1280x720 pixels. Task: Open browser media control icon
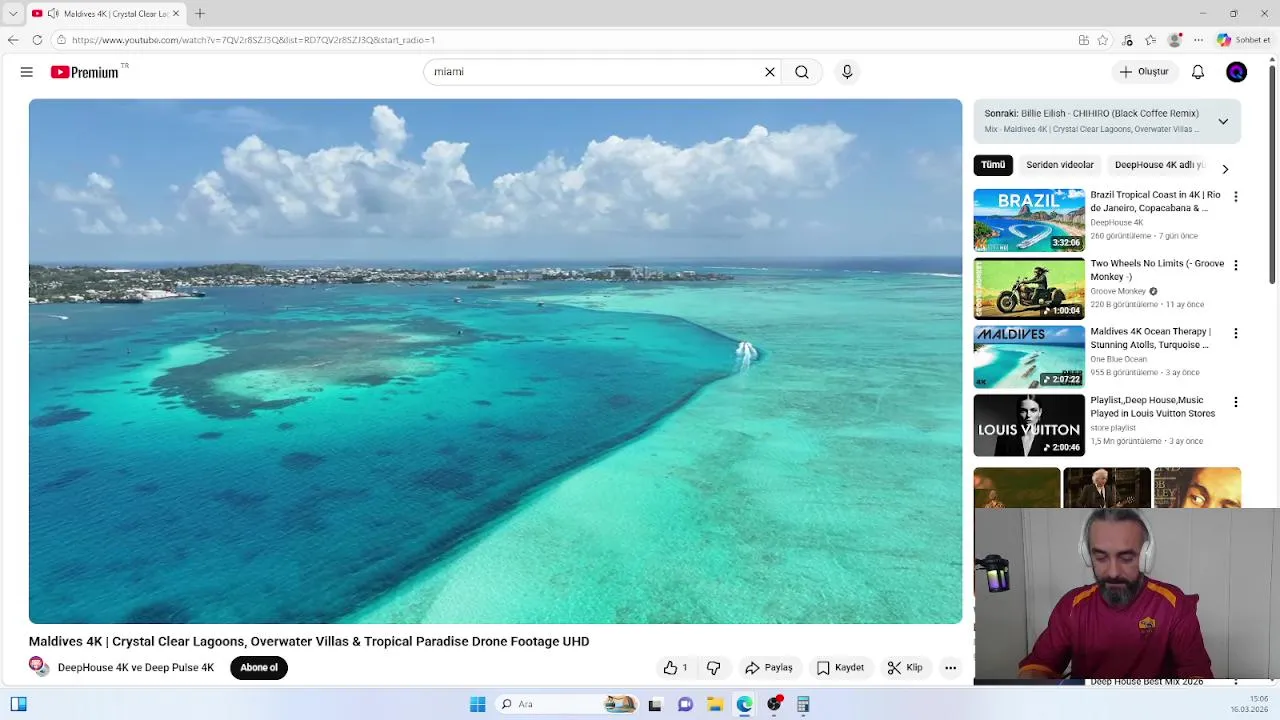(1127, 40)
